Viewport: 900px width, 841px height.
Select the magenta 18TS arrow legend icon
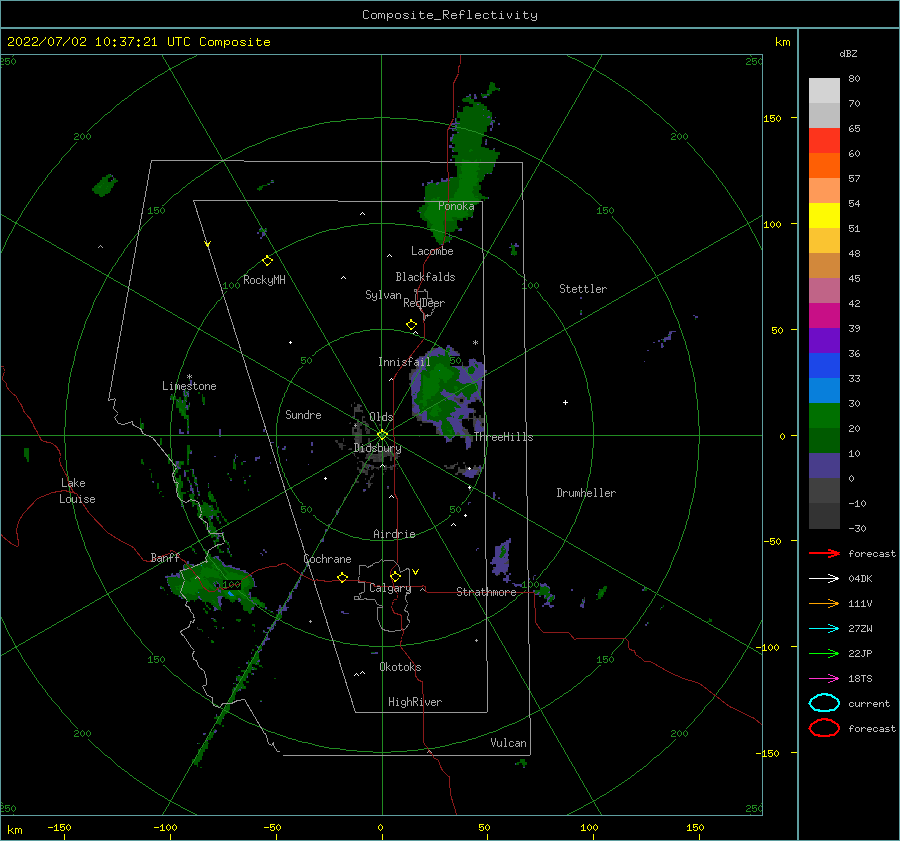coord(824,679)
